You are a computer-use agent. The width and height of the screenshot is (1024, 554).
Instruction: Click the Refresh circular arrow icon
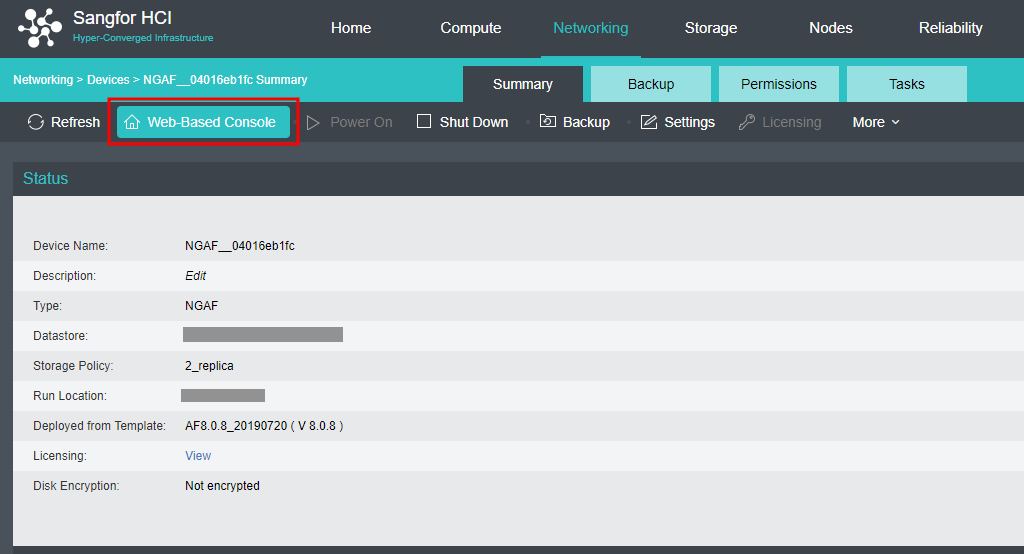[36, 122]
